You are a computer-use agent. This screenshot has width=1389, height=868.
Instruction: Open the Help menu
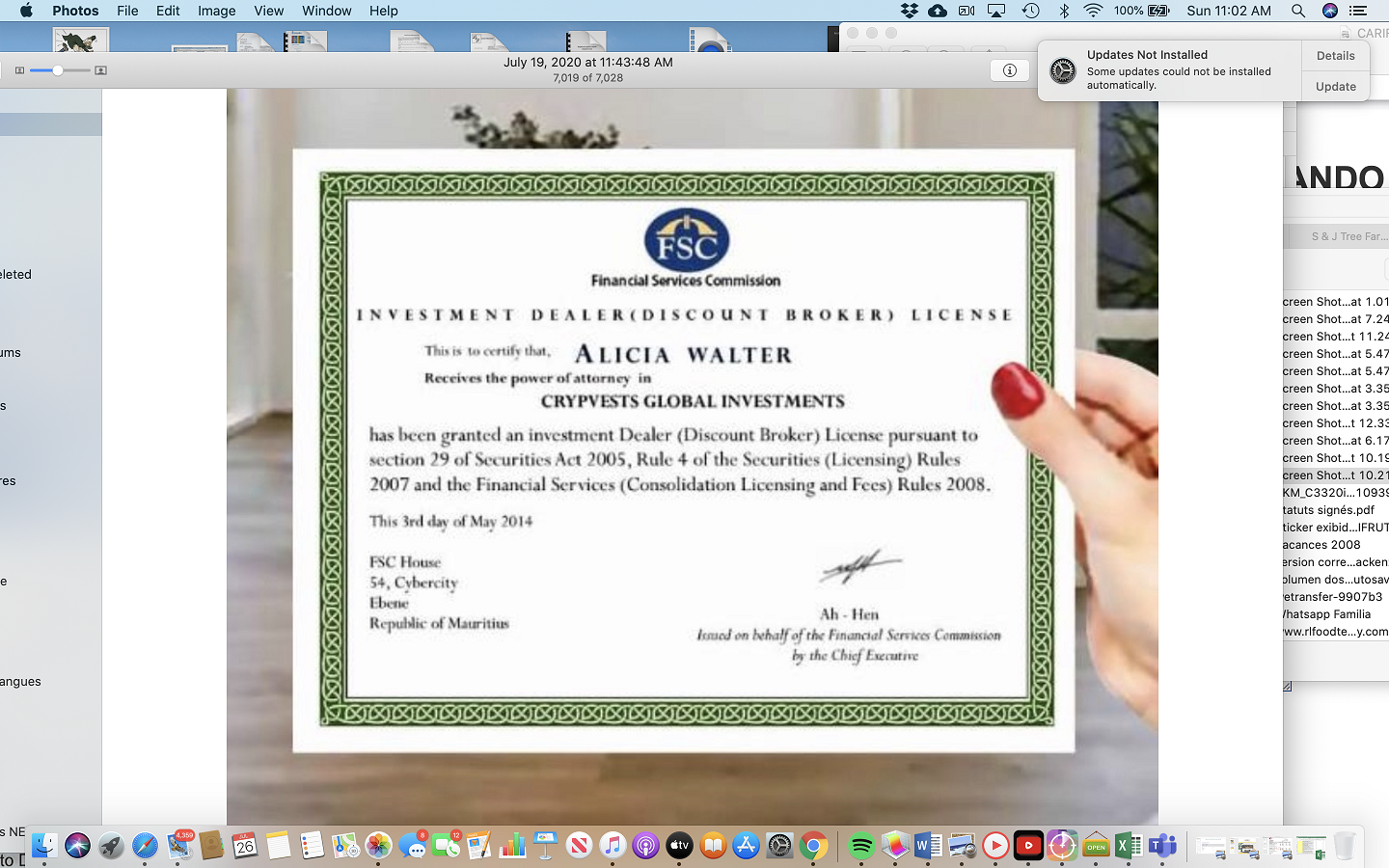pyautogui.click(x=383, y=11)
